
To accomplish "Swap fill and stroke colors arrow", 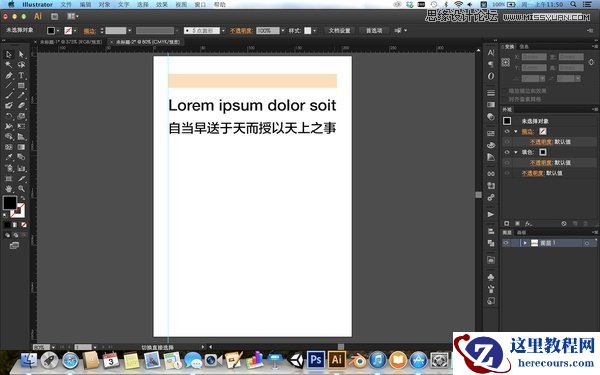I will click(23, 199).
